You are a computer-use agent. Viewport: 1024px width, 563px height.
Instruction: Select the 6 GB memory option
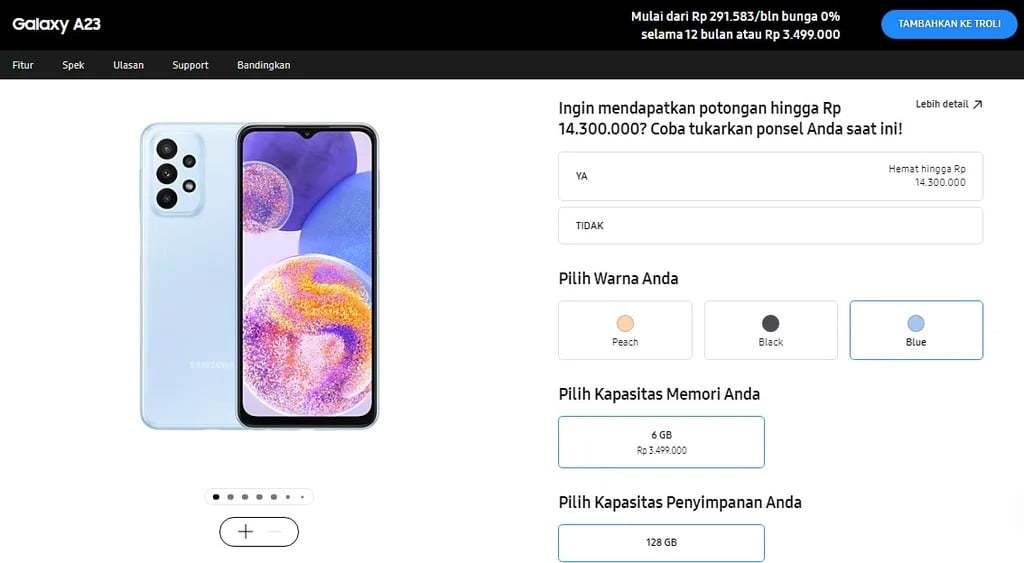pos(661,442)
